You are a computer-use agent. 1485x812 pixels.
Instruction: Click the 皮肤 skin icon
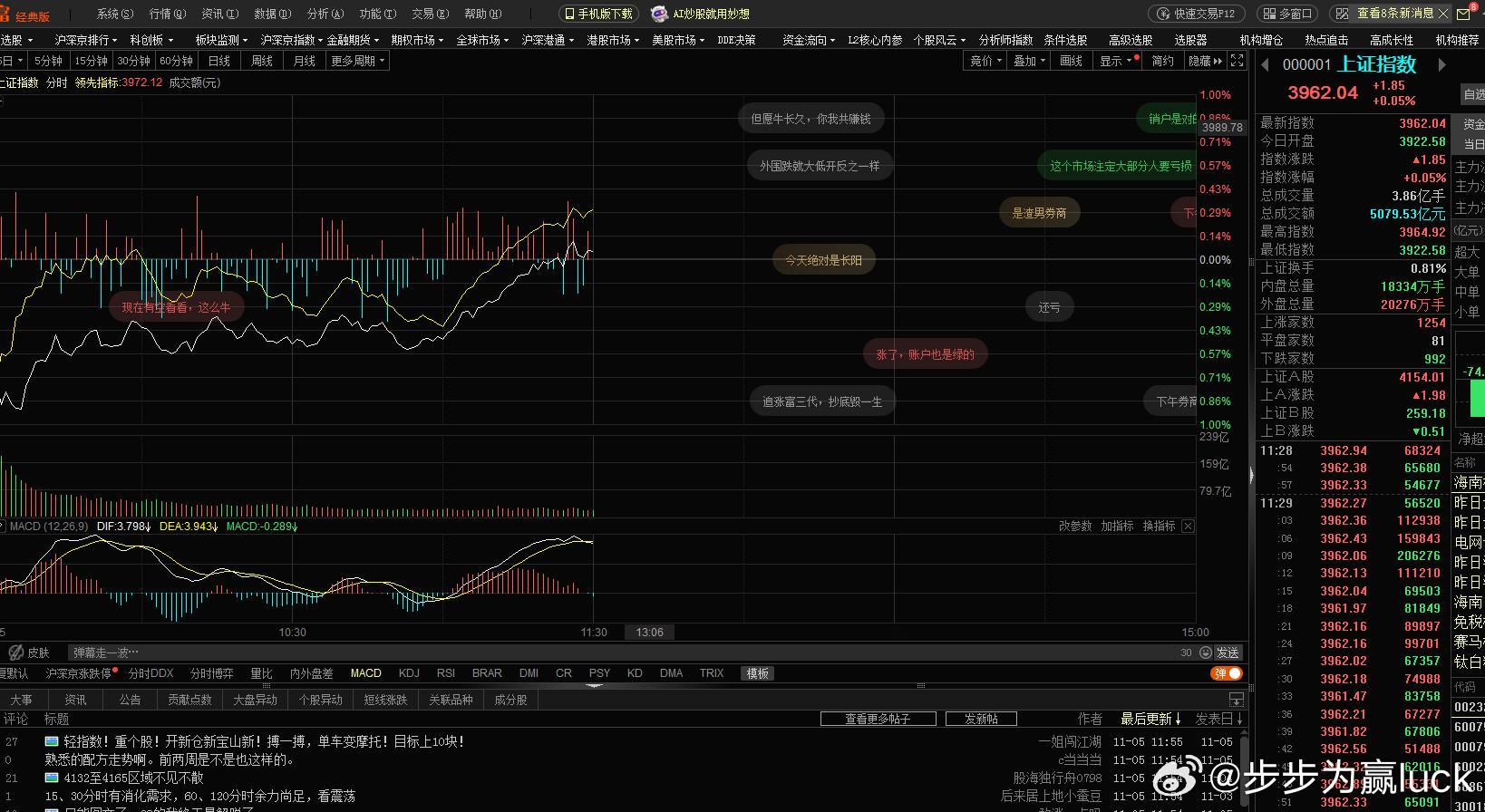pyautogui.click(x=15, y=652)
